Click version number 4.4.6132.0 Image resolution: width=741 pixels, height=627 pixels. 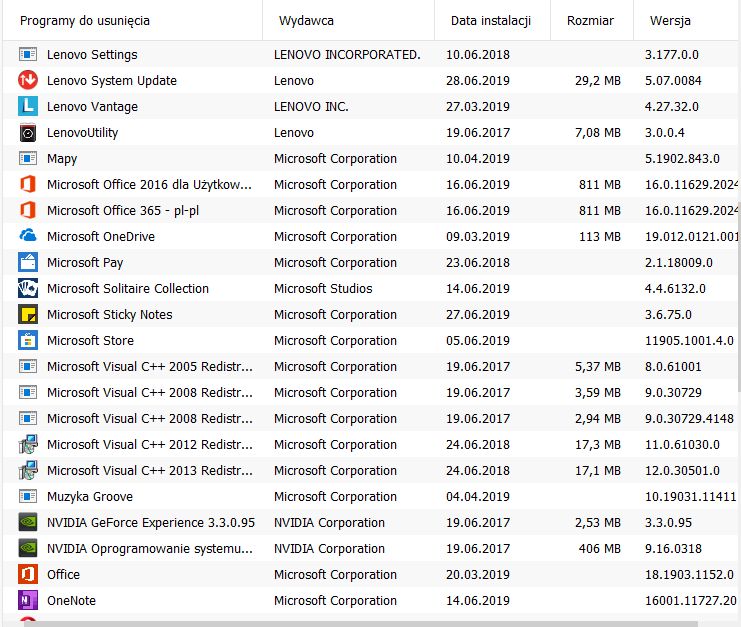(675, 288)
